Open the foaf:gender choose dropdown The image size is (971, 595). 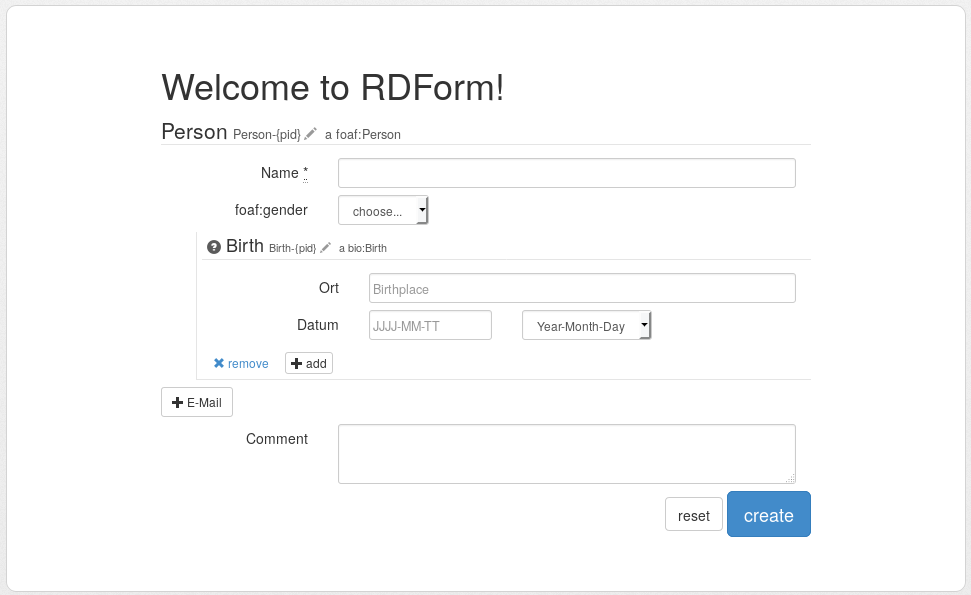tap(383, 211)
